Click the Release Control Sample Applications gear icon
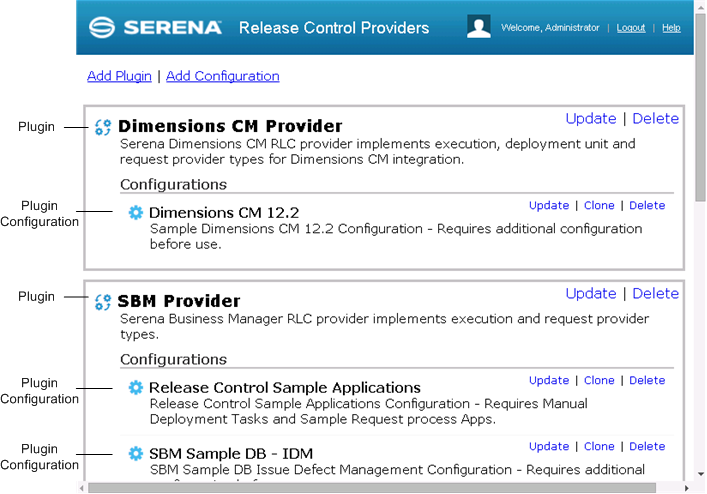The height and width of the screenshot is (494, 707). point(135,387)
